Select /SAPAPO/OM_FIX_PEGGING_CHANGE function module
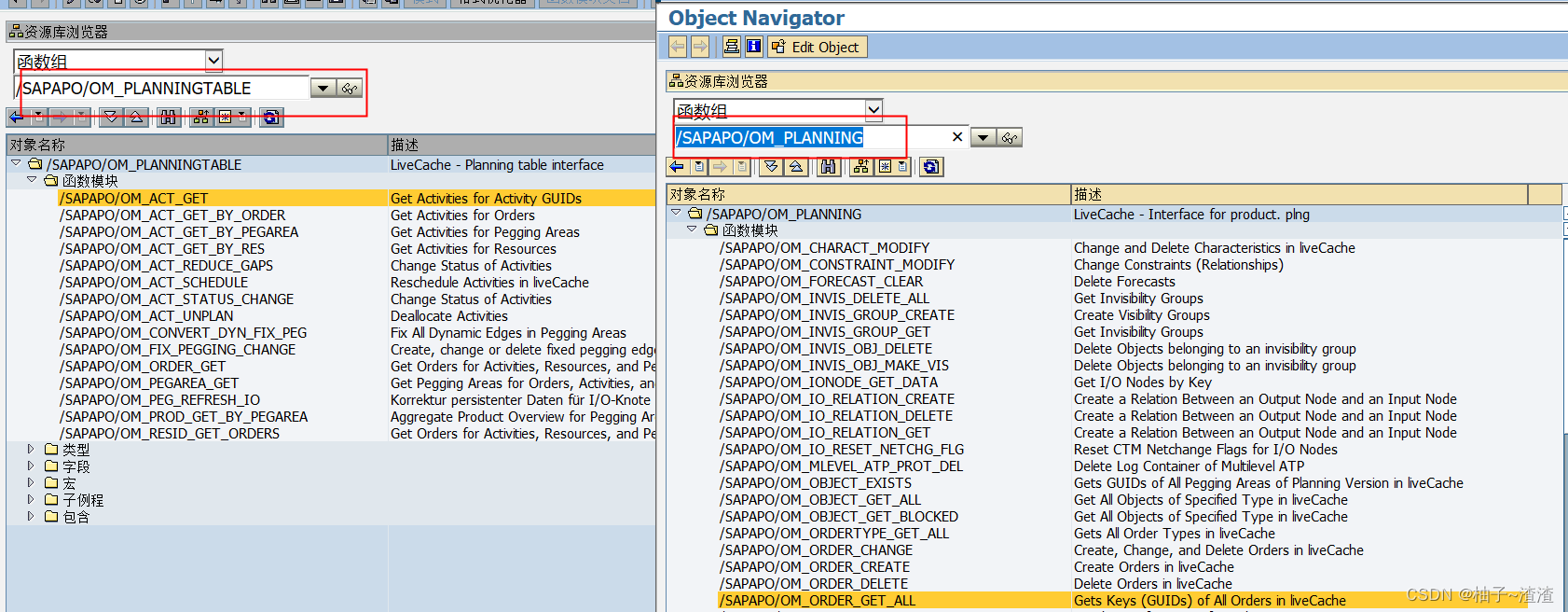 pyautogui.click(x=178, y=349)
